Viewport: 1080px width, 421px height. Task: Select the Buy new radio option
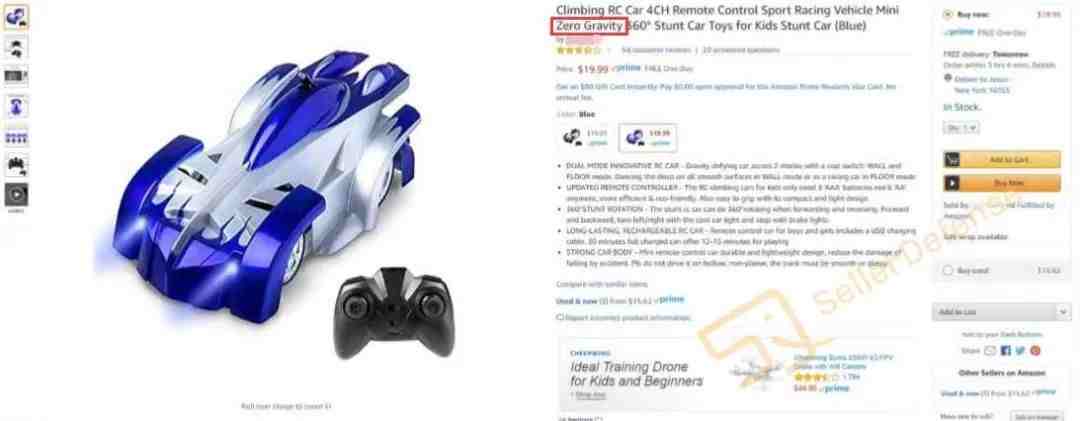click(948, 14)
